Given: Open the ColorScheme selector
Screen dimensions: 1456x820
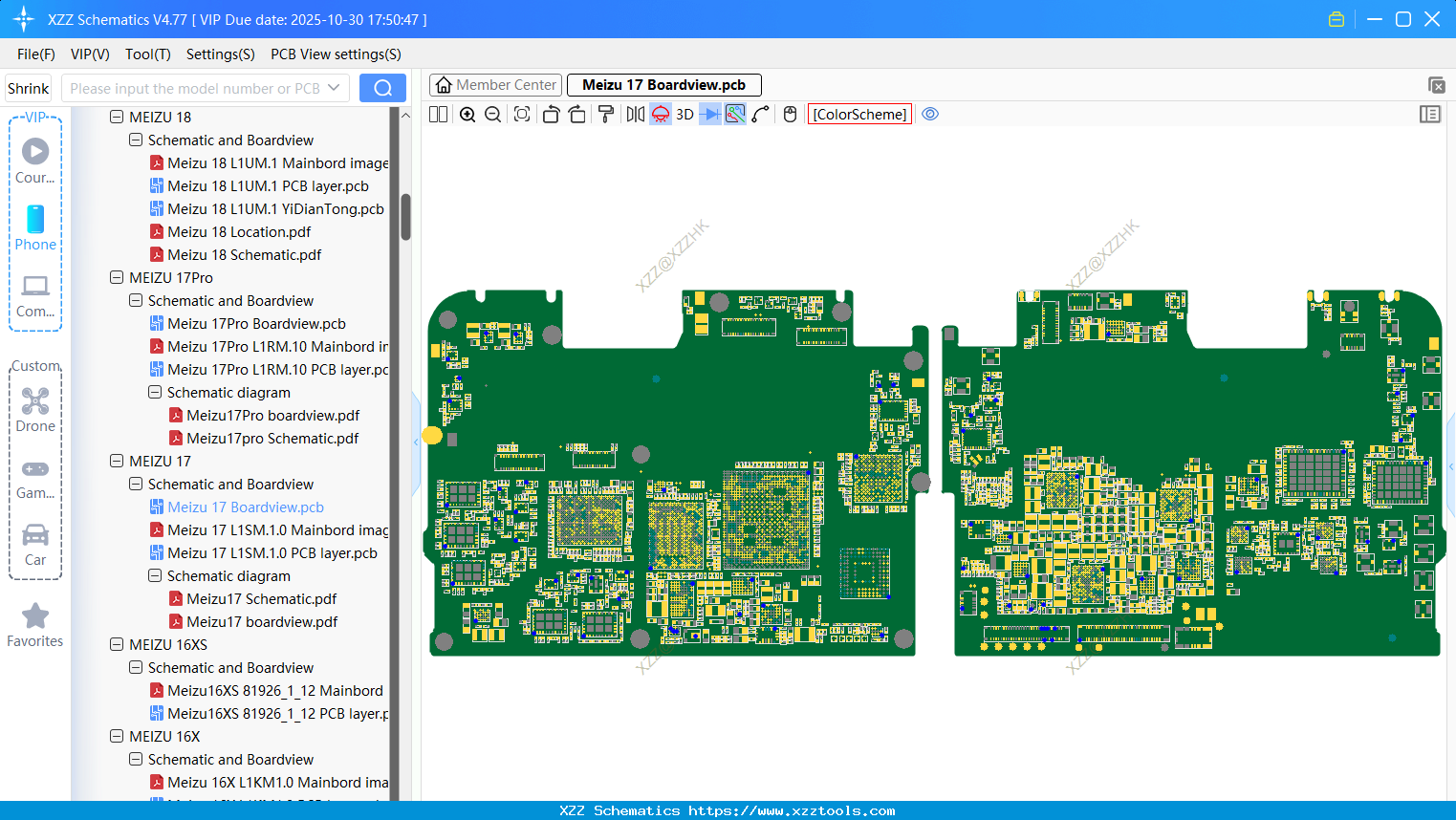Looking at the screenshot, I should (859, 115).
